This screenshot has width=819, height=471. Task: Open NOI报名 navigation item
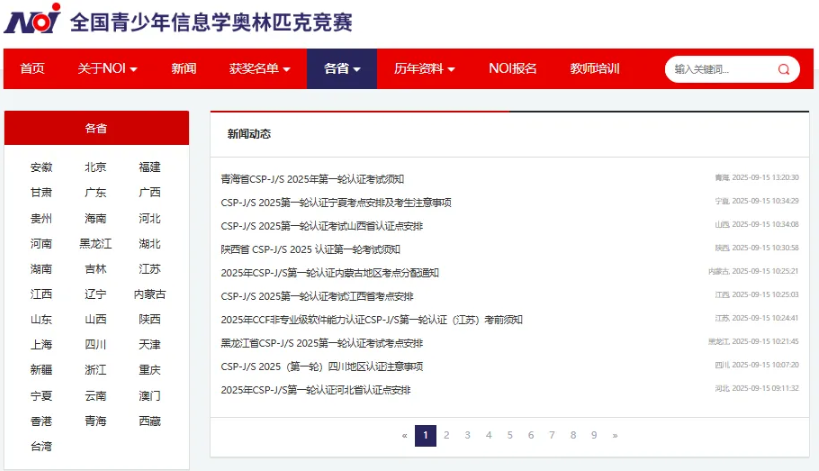click(512, 69)
